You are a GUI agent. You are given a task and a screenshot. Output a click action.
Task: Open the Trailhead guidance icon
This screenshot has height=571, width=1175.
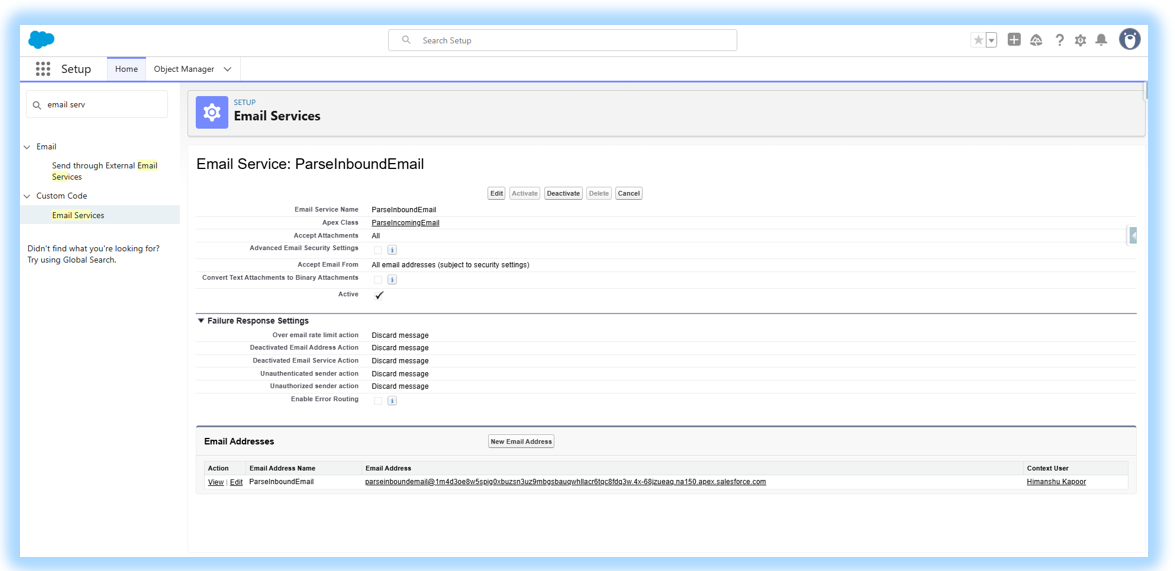pos(1036,40)
